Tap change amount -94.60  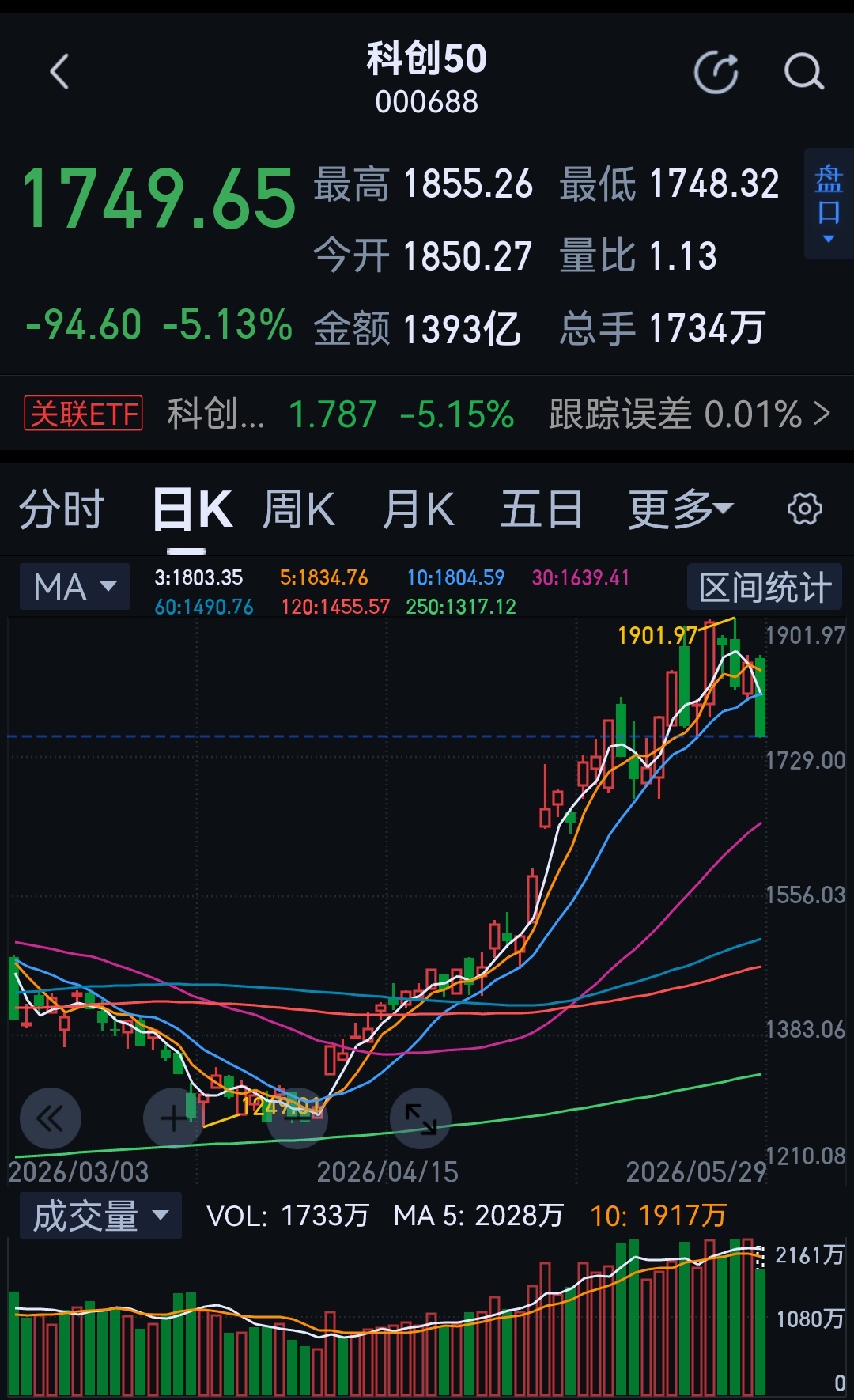84,325
